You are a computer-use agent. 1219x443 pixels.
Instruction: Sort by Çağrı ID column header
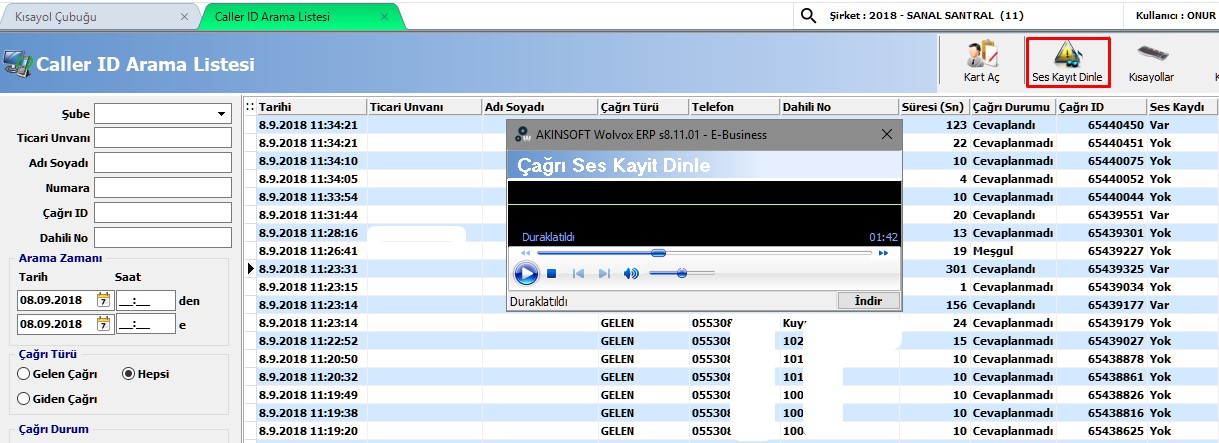[x=1101, y=107]
